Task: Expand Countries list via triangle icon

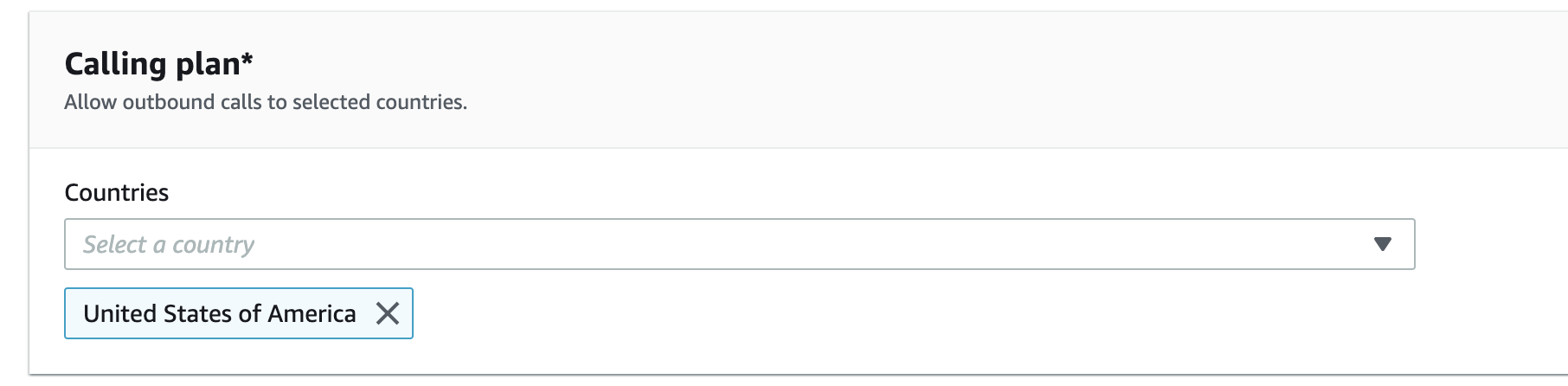Action: [x=1382, y=245]
